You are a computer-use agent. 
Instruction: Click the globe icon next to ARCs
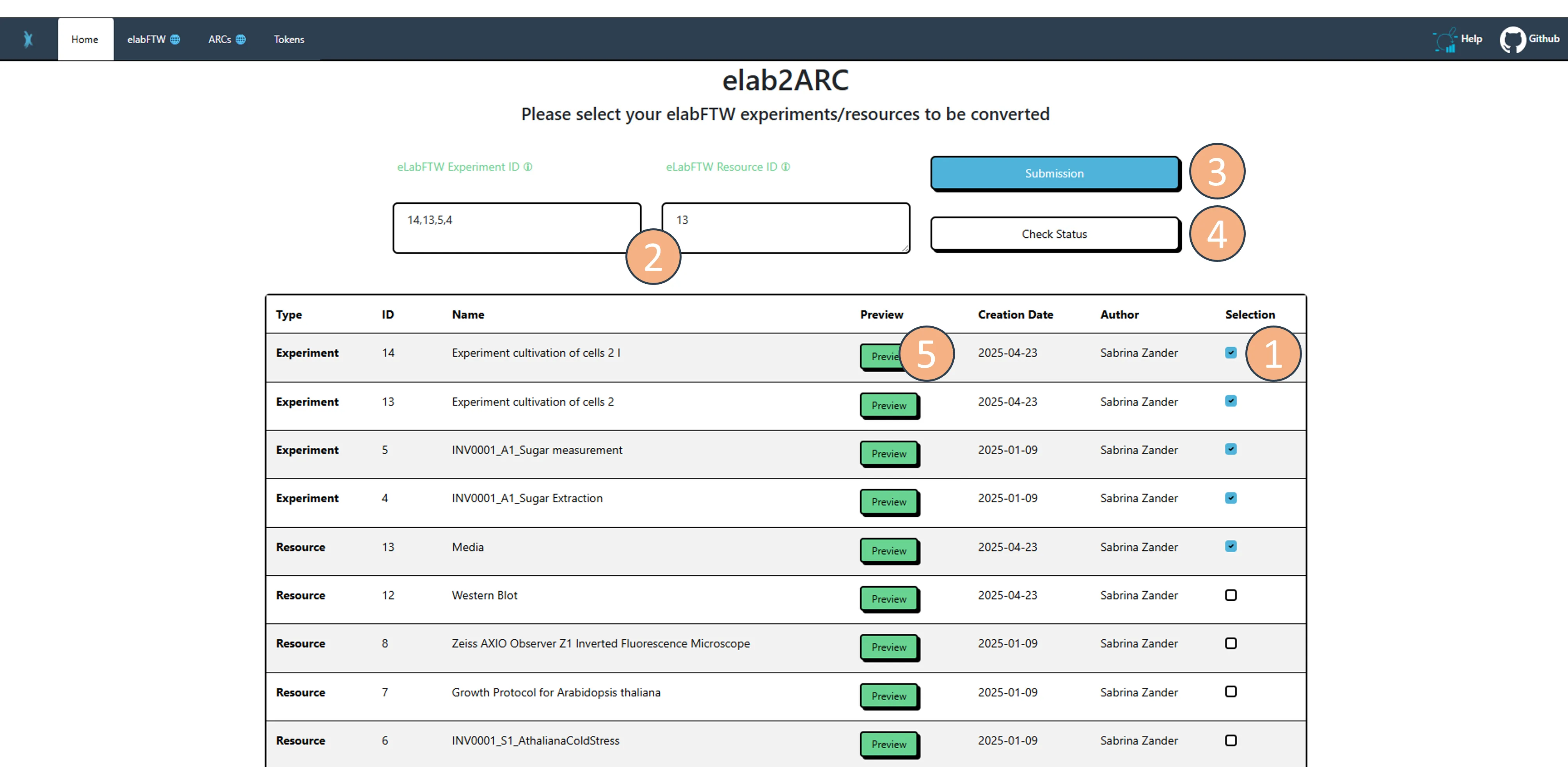tap(241, 39)
